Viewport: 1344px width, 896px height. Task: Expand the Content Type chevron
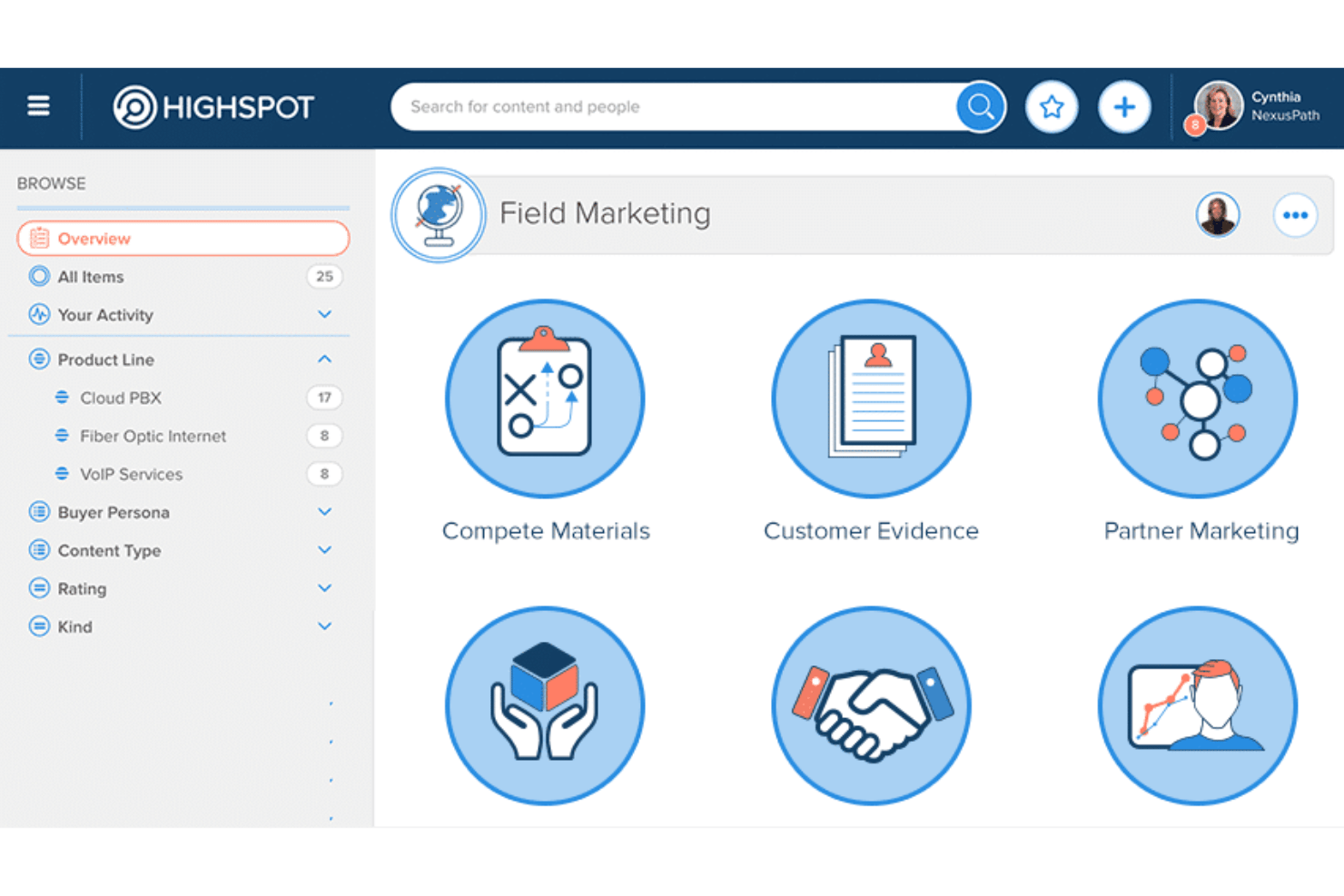(324, 550)
